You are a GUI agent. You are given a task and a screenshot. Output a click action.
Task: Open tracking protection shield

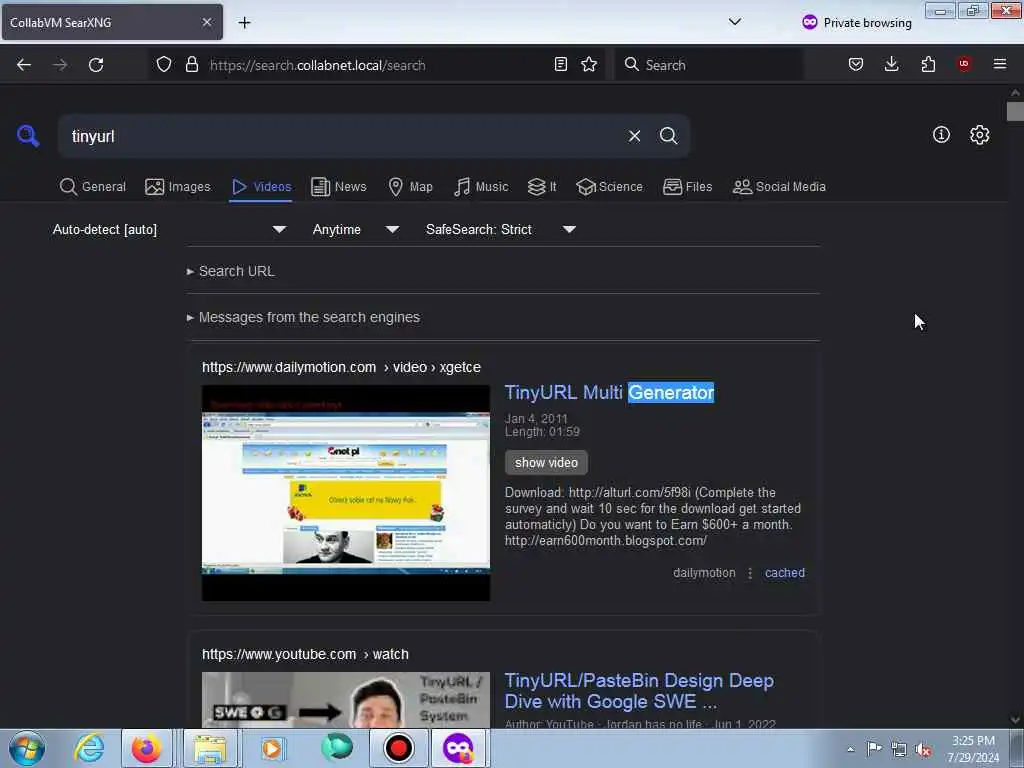click(164, 65)
